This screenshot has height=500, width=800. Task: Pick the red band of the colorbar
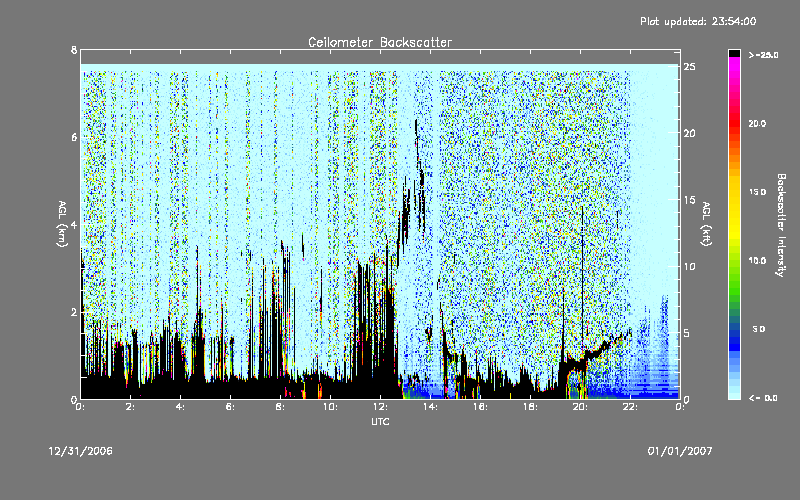coord(734,123)
